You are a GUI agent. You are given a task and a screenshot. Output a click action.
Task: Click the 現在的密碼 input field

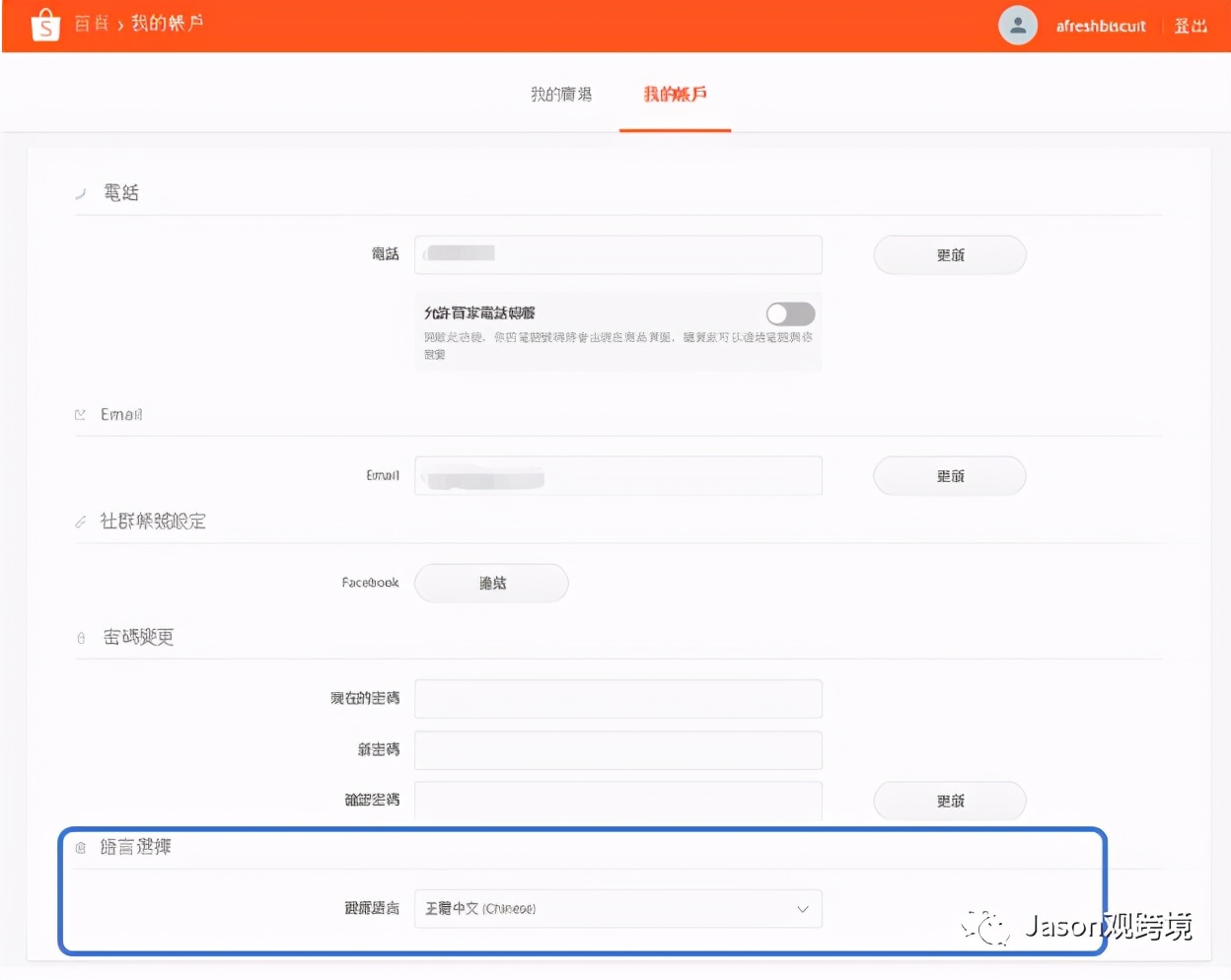tap(617, 698)
